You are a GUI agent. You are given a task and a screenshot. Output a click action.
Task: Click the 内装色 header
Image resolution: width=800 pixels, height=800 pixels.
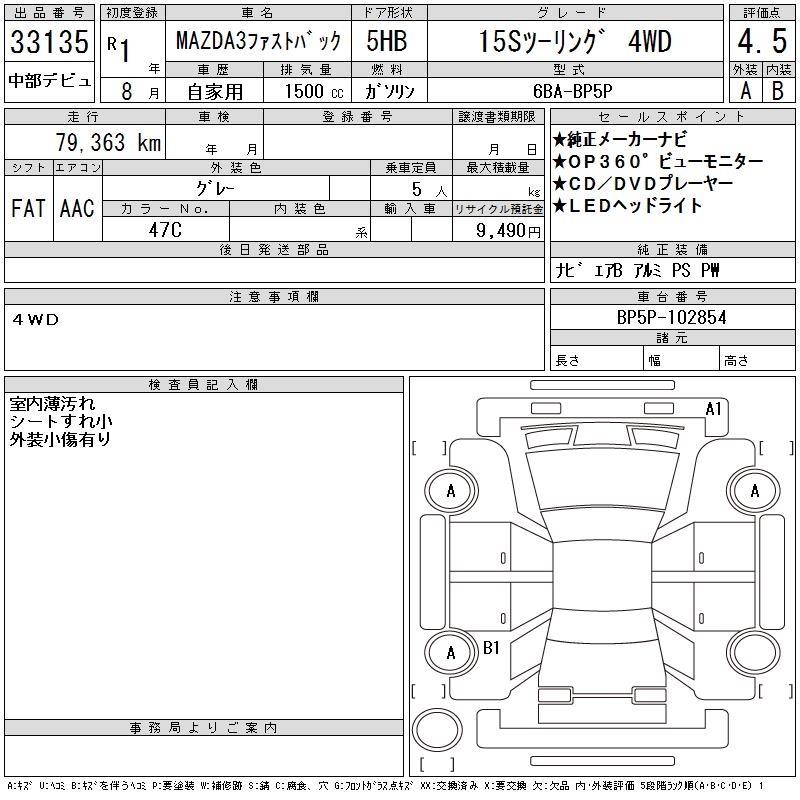[299, 209]
